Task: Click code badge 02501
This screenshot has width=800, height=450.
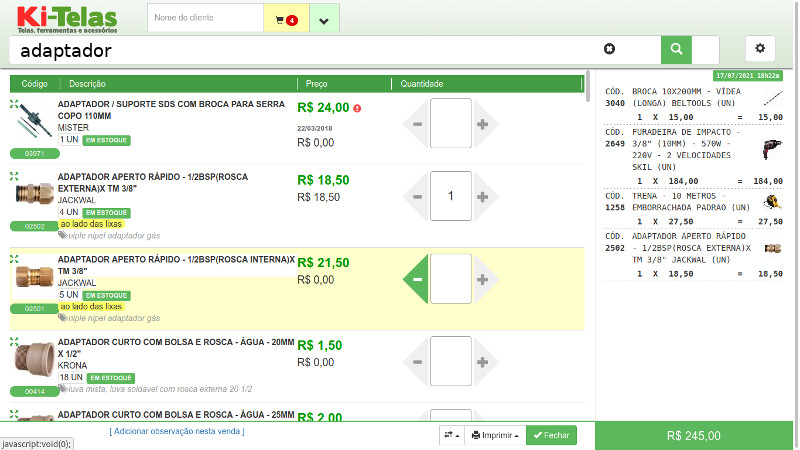Action: pos(35,309)
